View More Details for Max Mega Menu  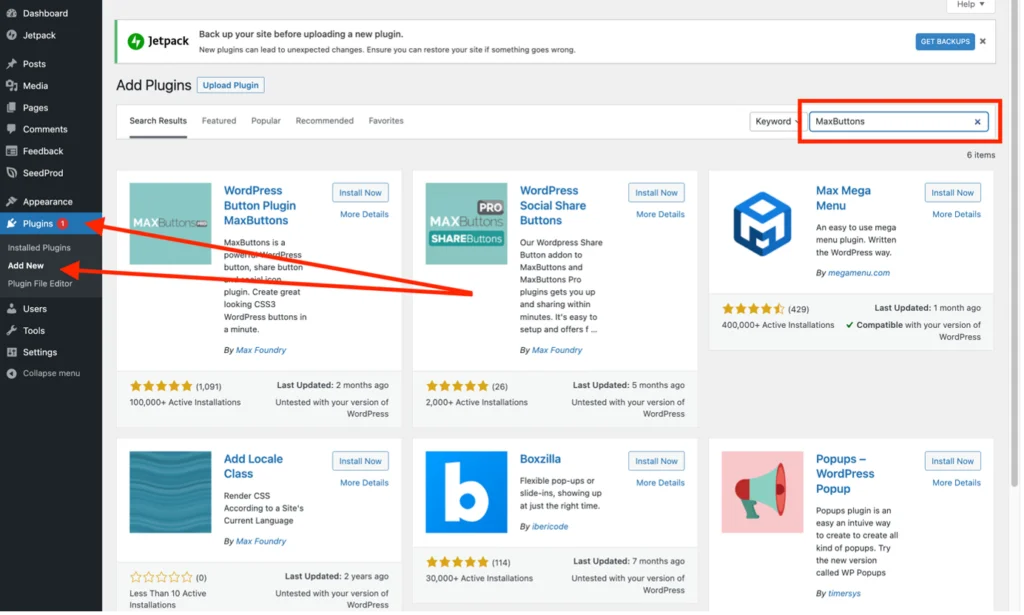click(959, 215)
